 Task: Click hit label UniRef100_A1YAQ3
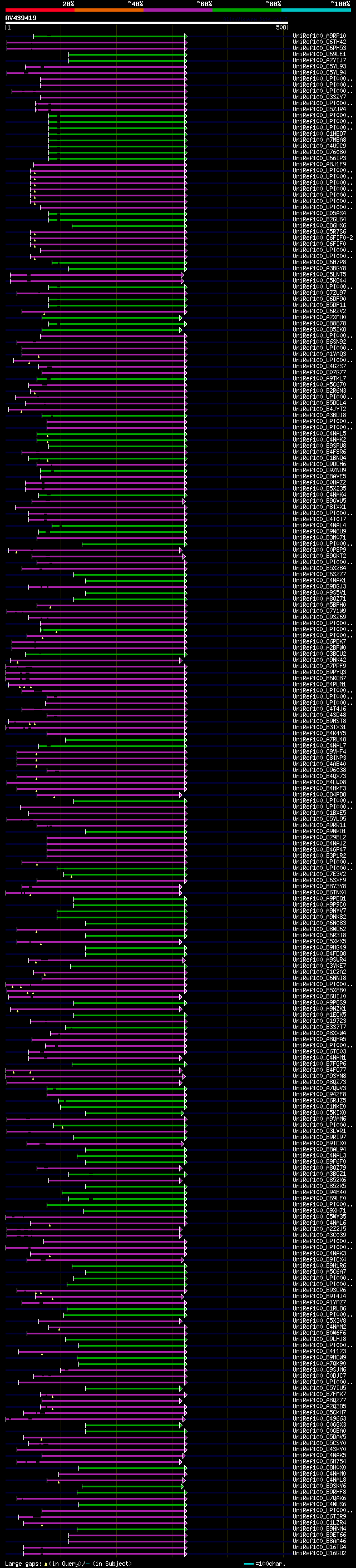coord(319,354)
